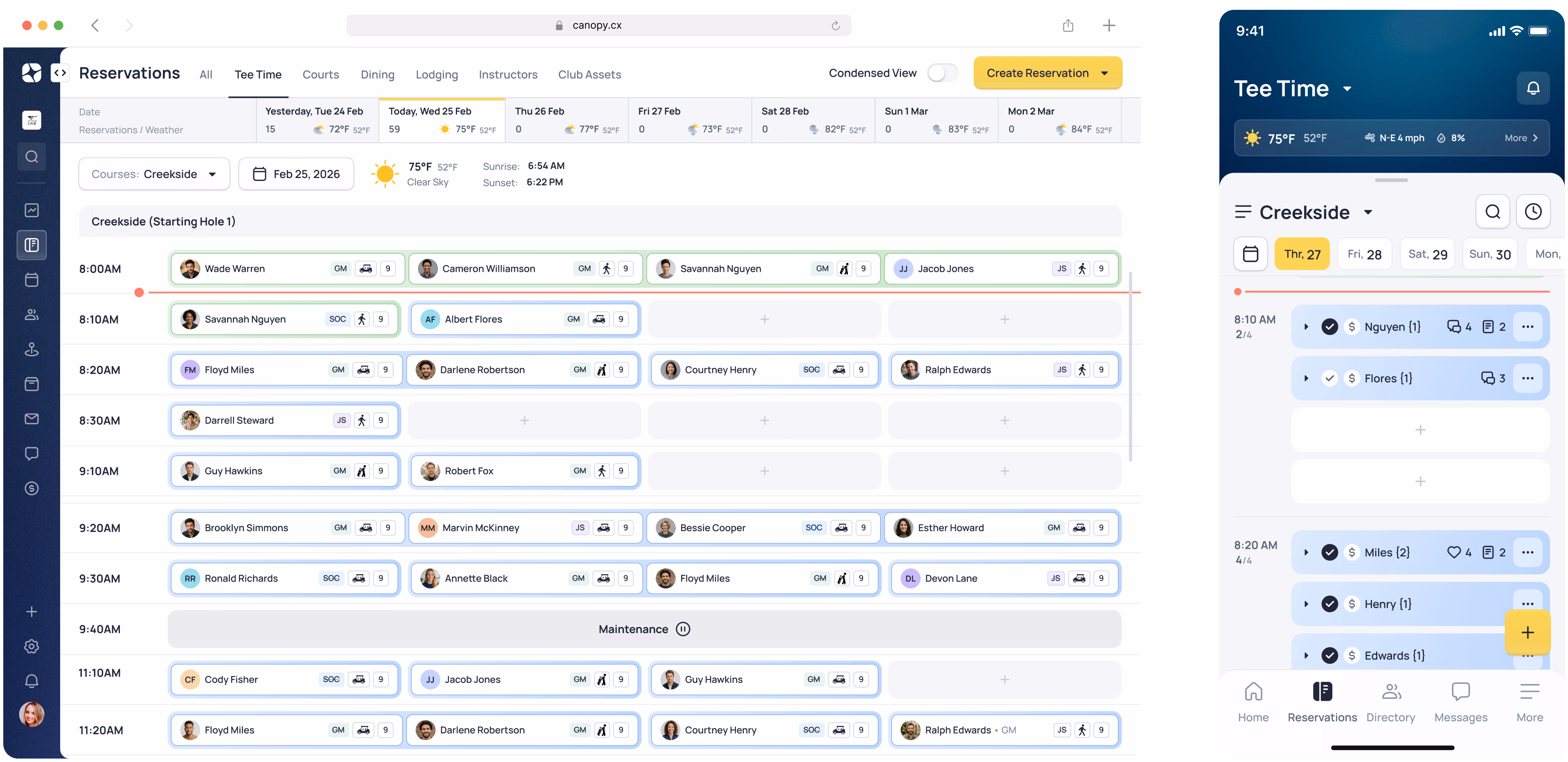The image size is (1568, 762).
Task: Expand the Henry {1} row triangle
Action: [x=1306, y=604]
